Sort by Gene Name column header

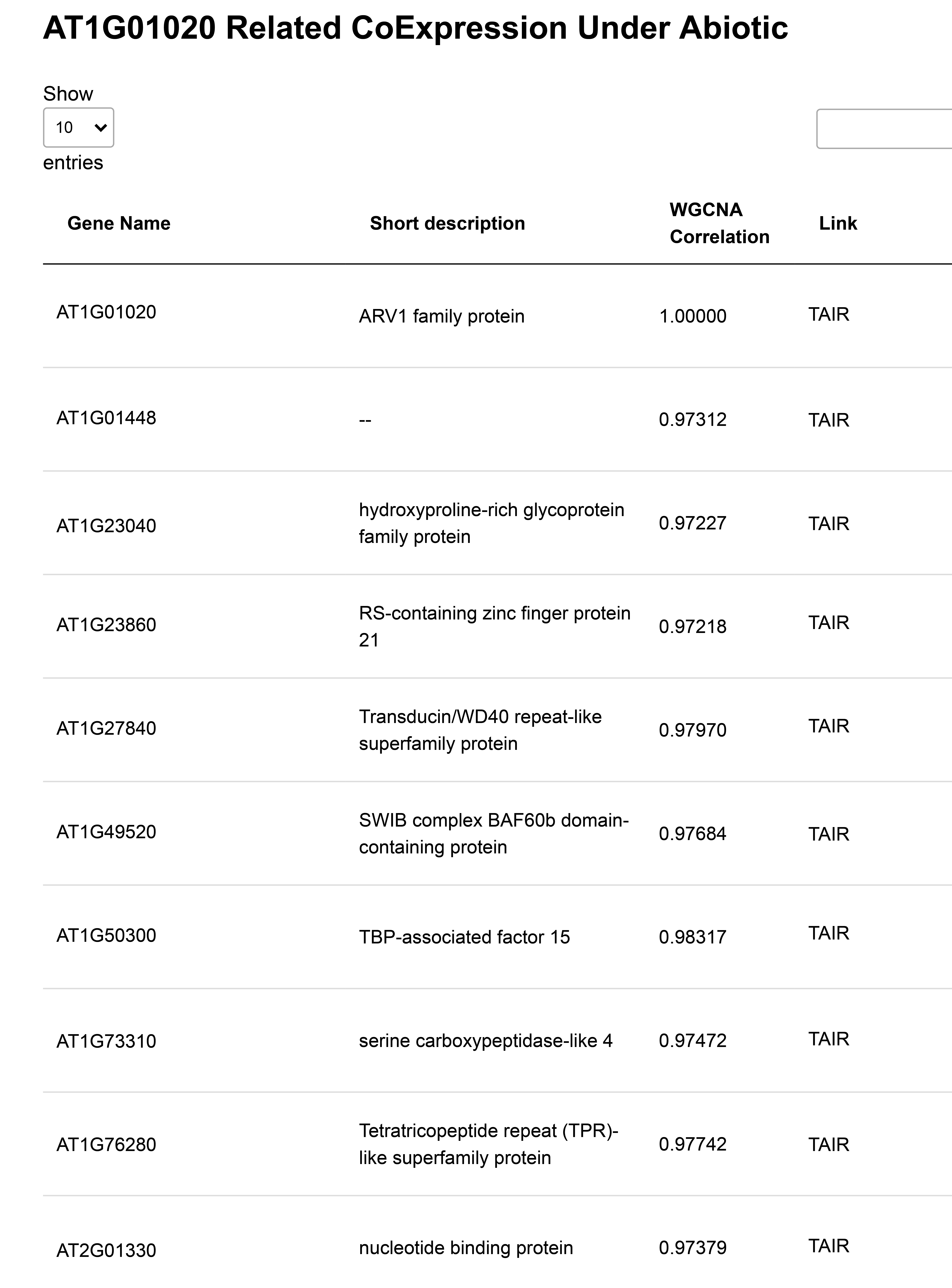coord(119,224)
